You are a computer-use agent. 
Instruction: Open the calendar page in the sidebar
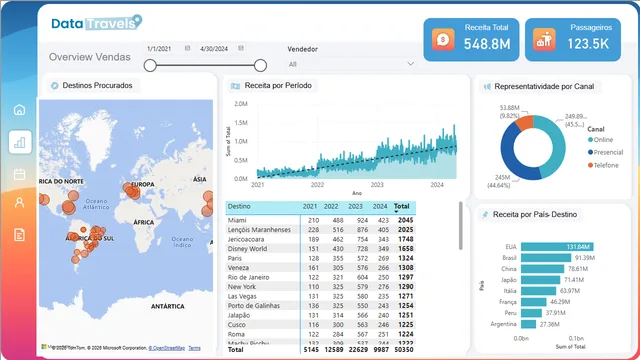(x=20, y=174)
